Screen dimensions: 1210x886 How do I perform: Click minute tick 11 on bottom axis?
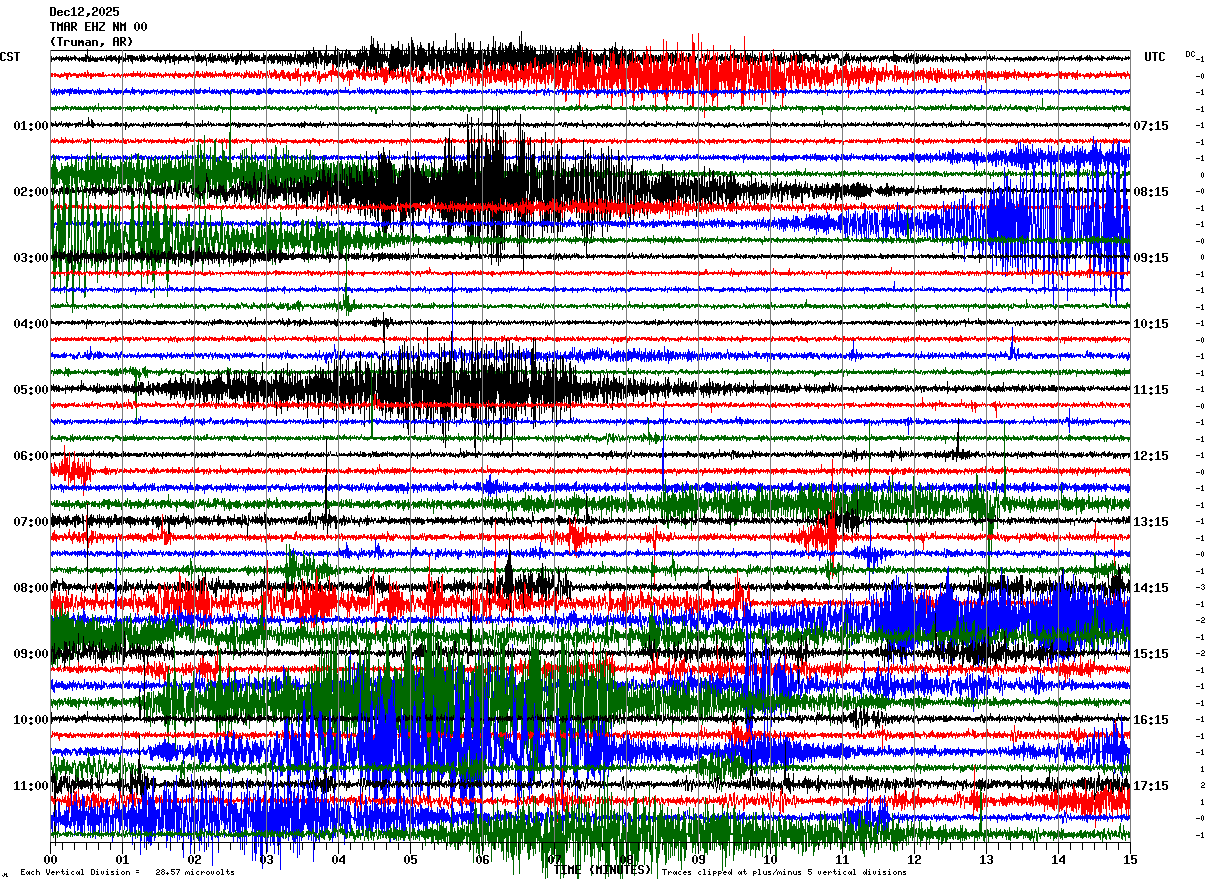(x=842, y=859)
